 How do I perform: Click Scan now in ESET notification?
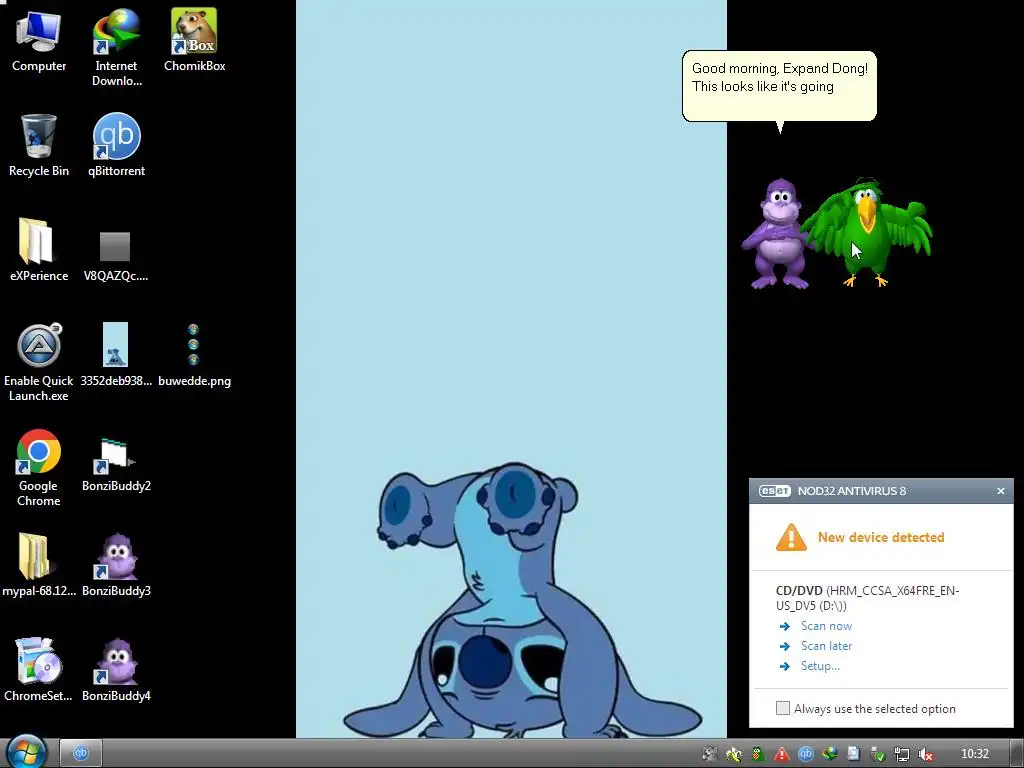click(826, 626)
